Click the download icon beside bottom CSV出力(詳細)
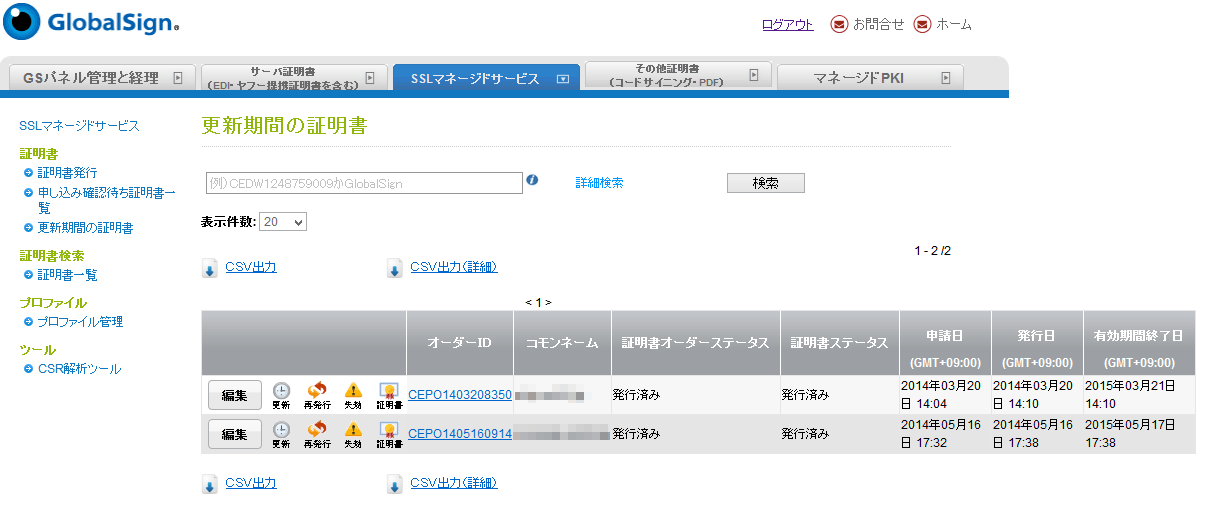1216x520 pixels. coord(395,484)
